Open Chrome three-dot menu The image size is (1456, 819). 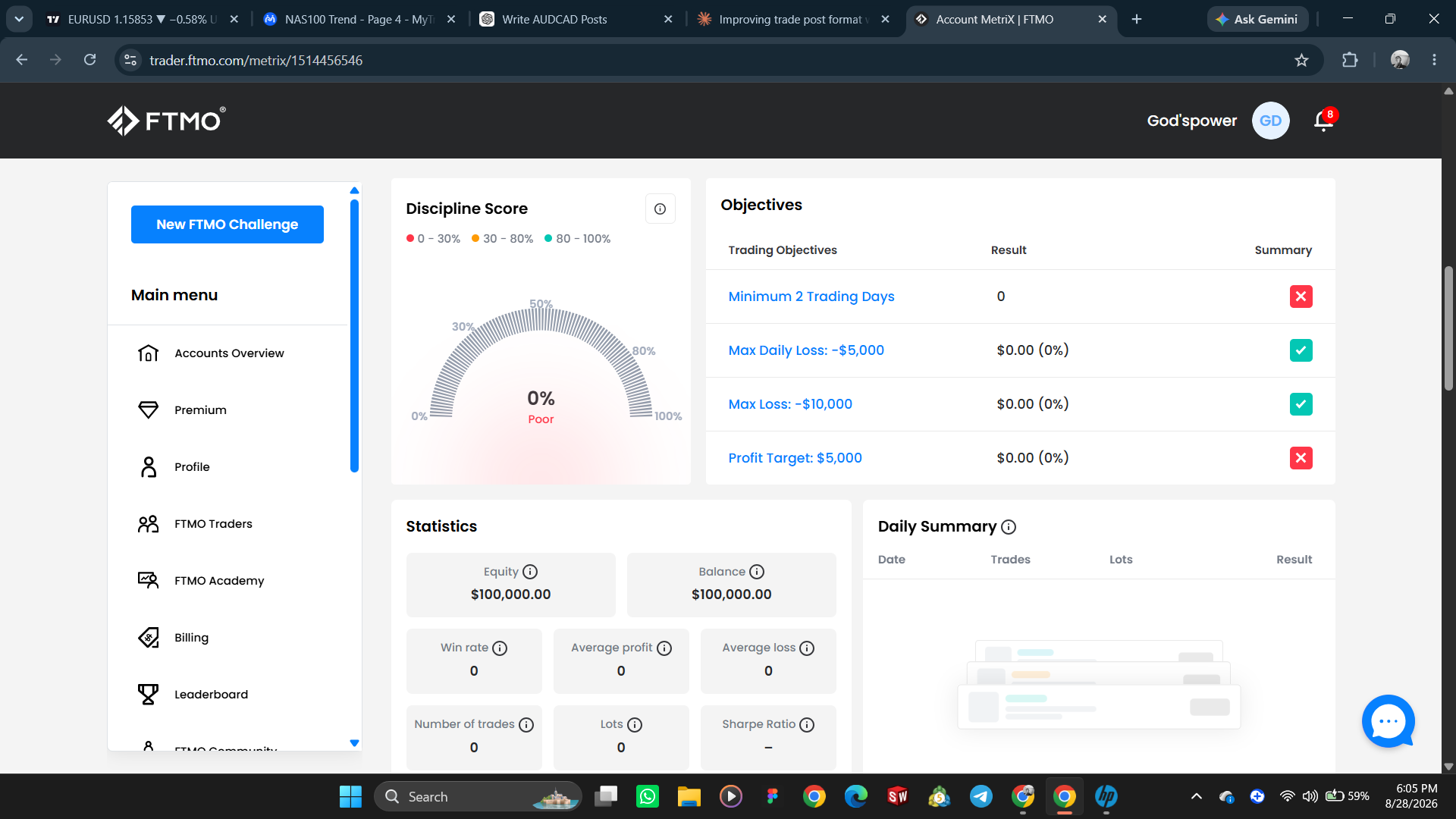point(1434,60)
